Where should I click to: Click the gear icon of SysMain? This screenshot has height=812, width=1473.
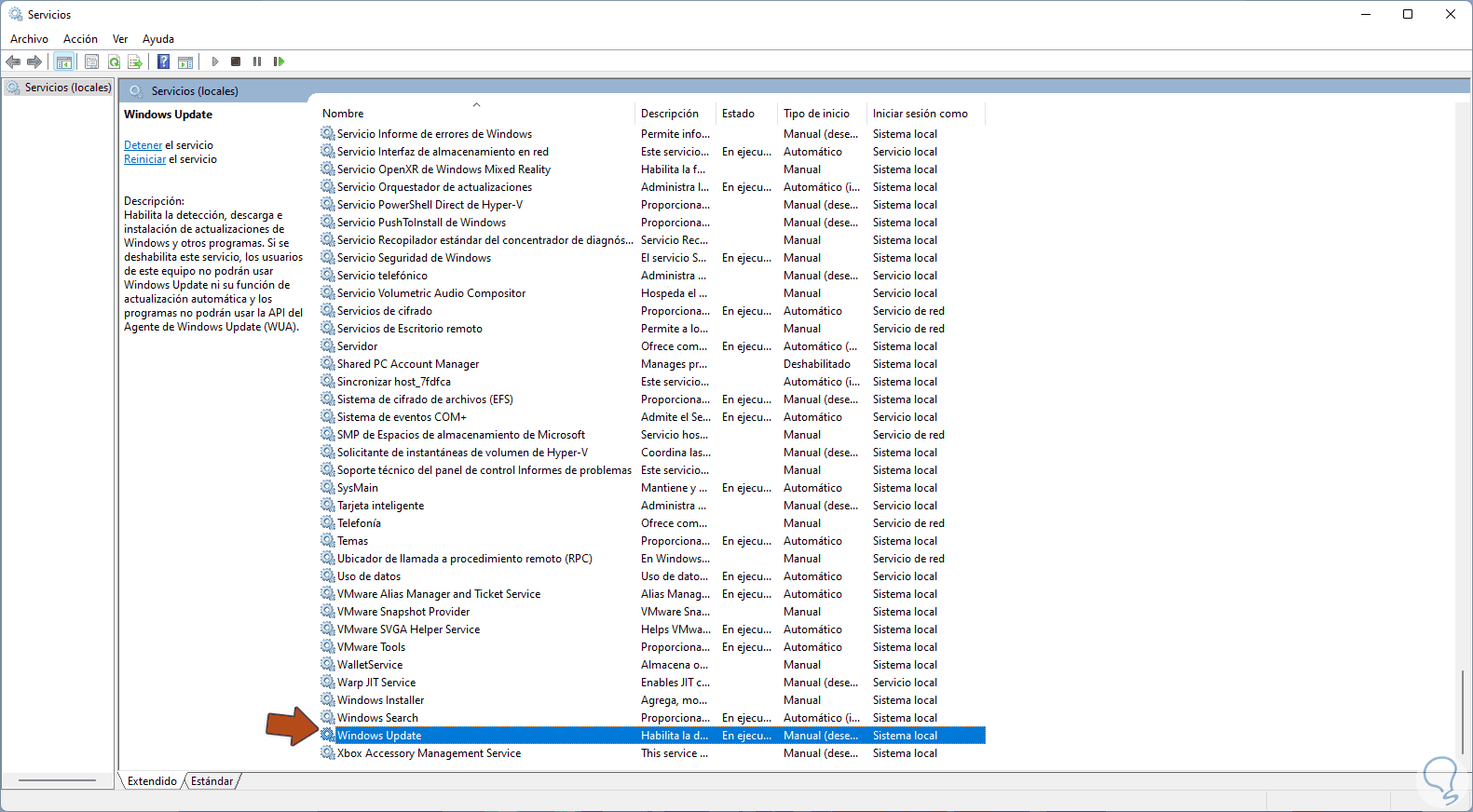(328, 488)
